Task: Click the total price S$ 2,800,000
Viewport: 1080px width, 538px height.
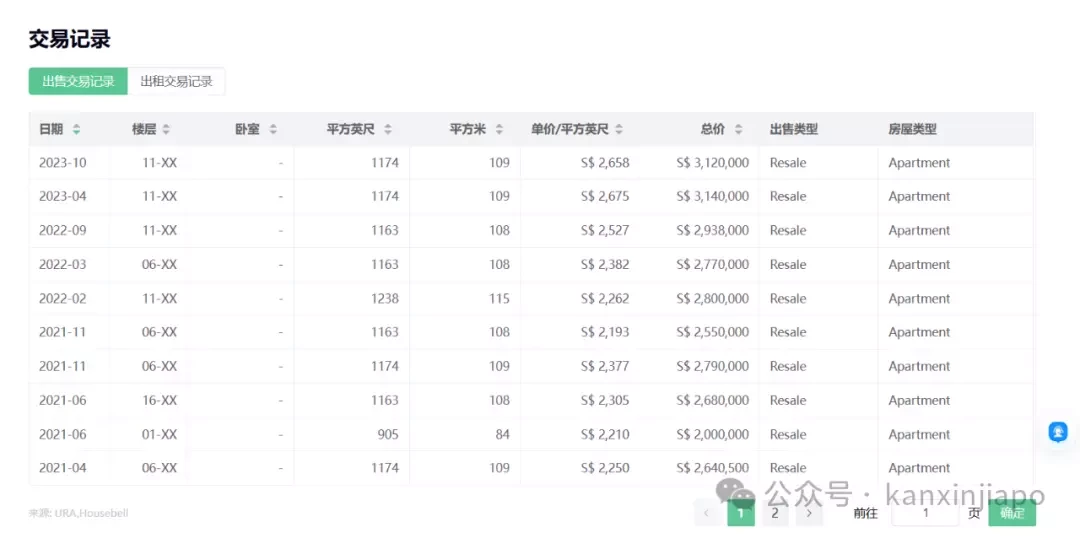Action: [712, 298]
